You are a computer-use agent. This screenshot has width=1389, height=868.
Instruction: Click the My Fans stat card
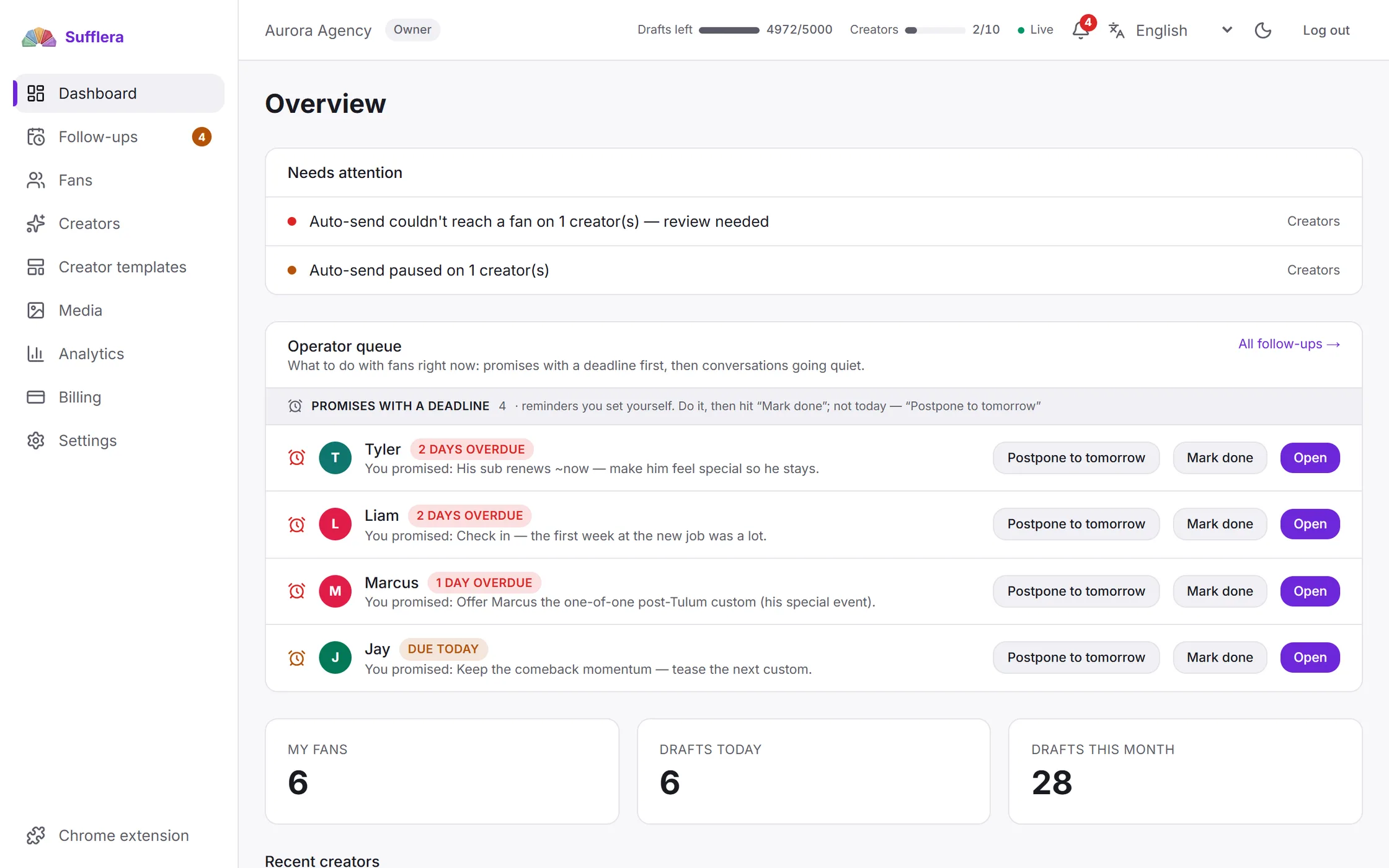(442, 771)
